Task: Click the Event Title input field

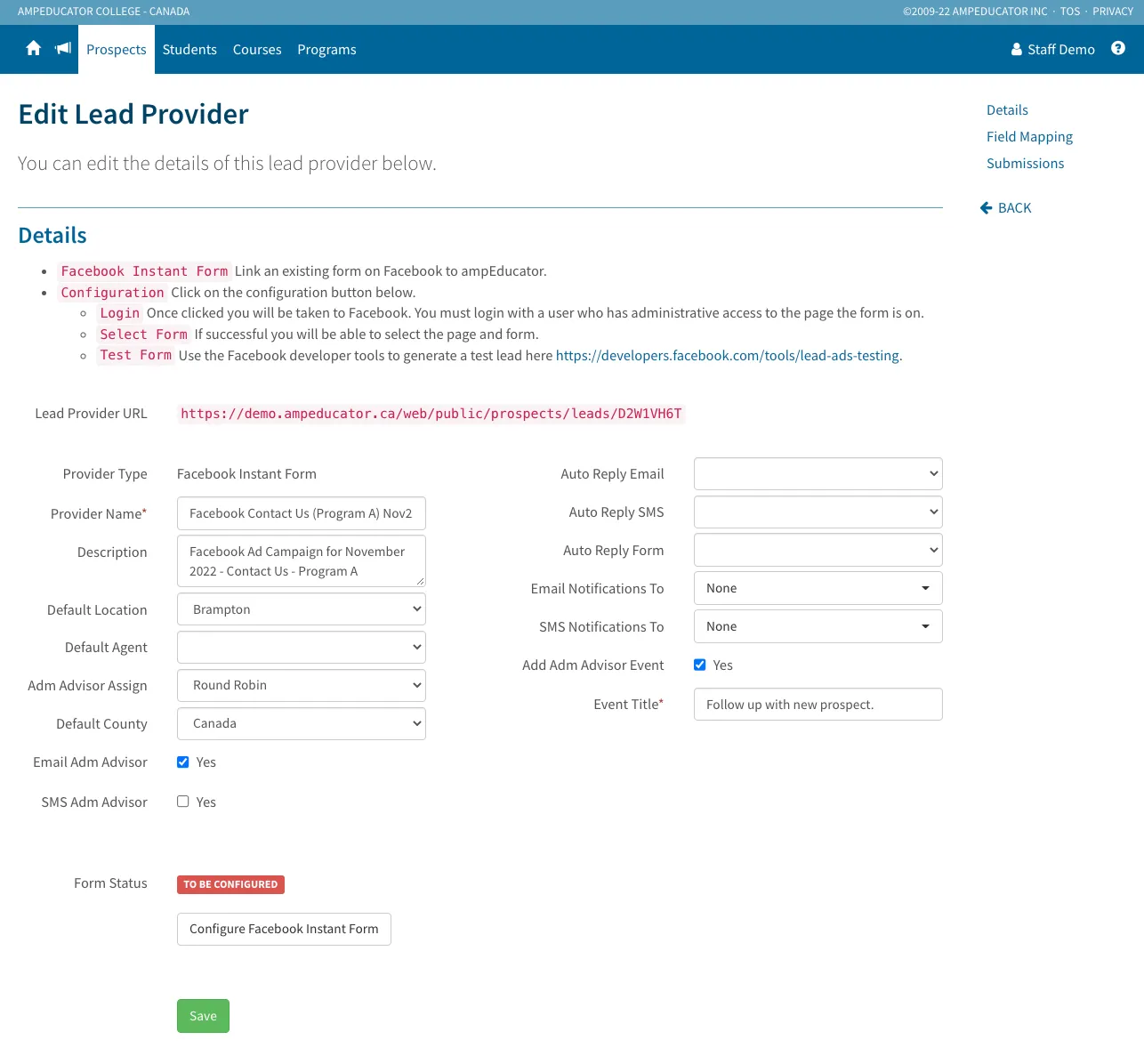Action: point(818,705)
